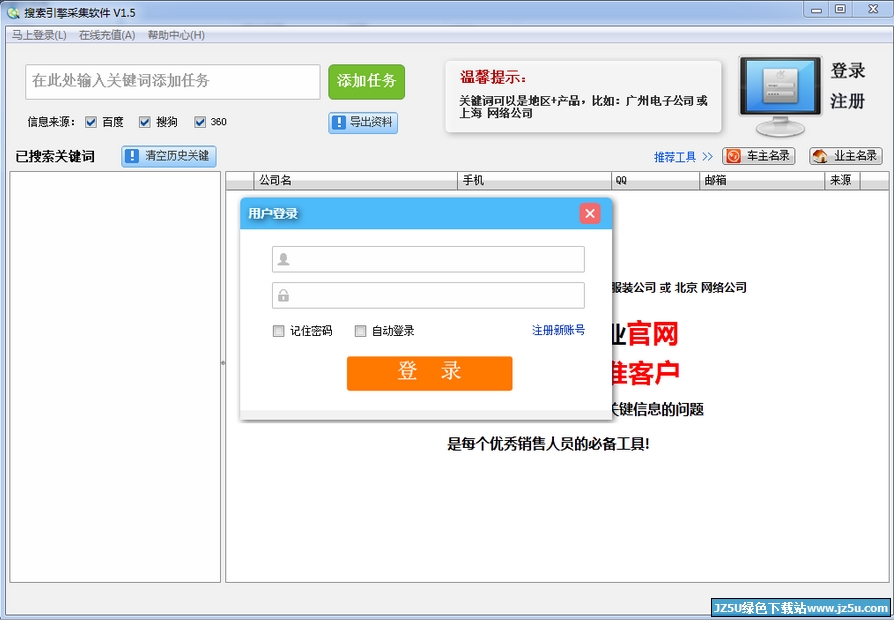Click the 推荐工具 >> link
Viewport: 894px width, 620px height.
click(x=683, y=157)
